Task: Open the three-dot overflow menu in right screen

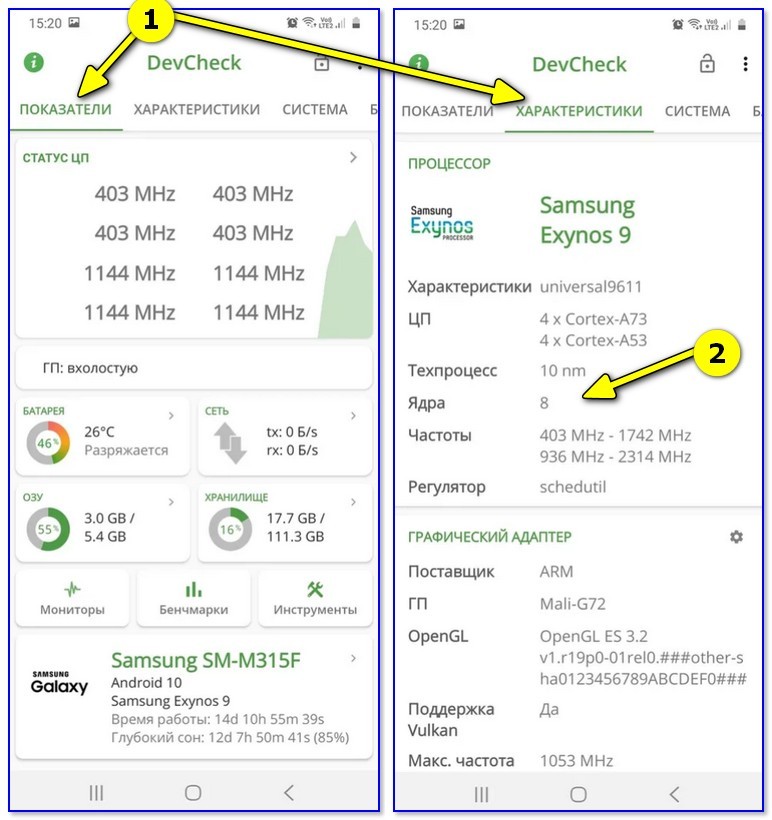Action: [745, 64]
